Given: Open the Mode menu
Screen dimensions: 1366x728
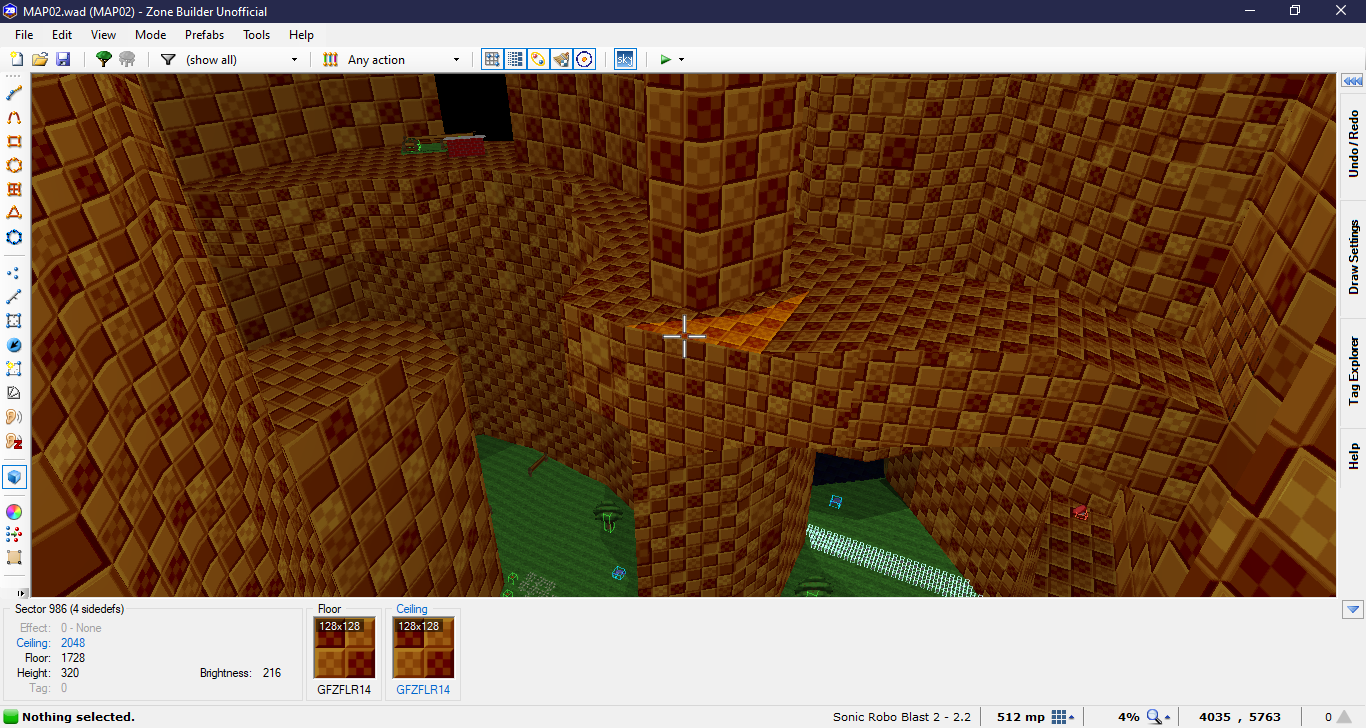Looking at the screenshot, I should [150, 34].
